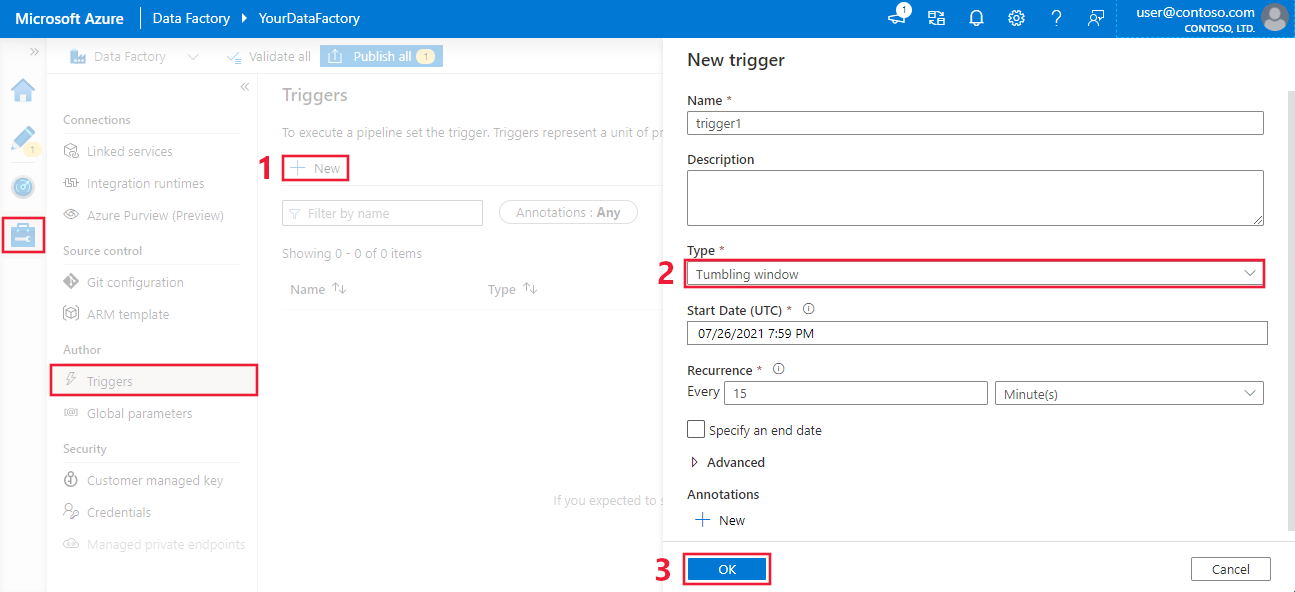Click inside the trigger Name field
Image resolution: width=1295 pixels, height=592 pixels.
[975, 123]
